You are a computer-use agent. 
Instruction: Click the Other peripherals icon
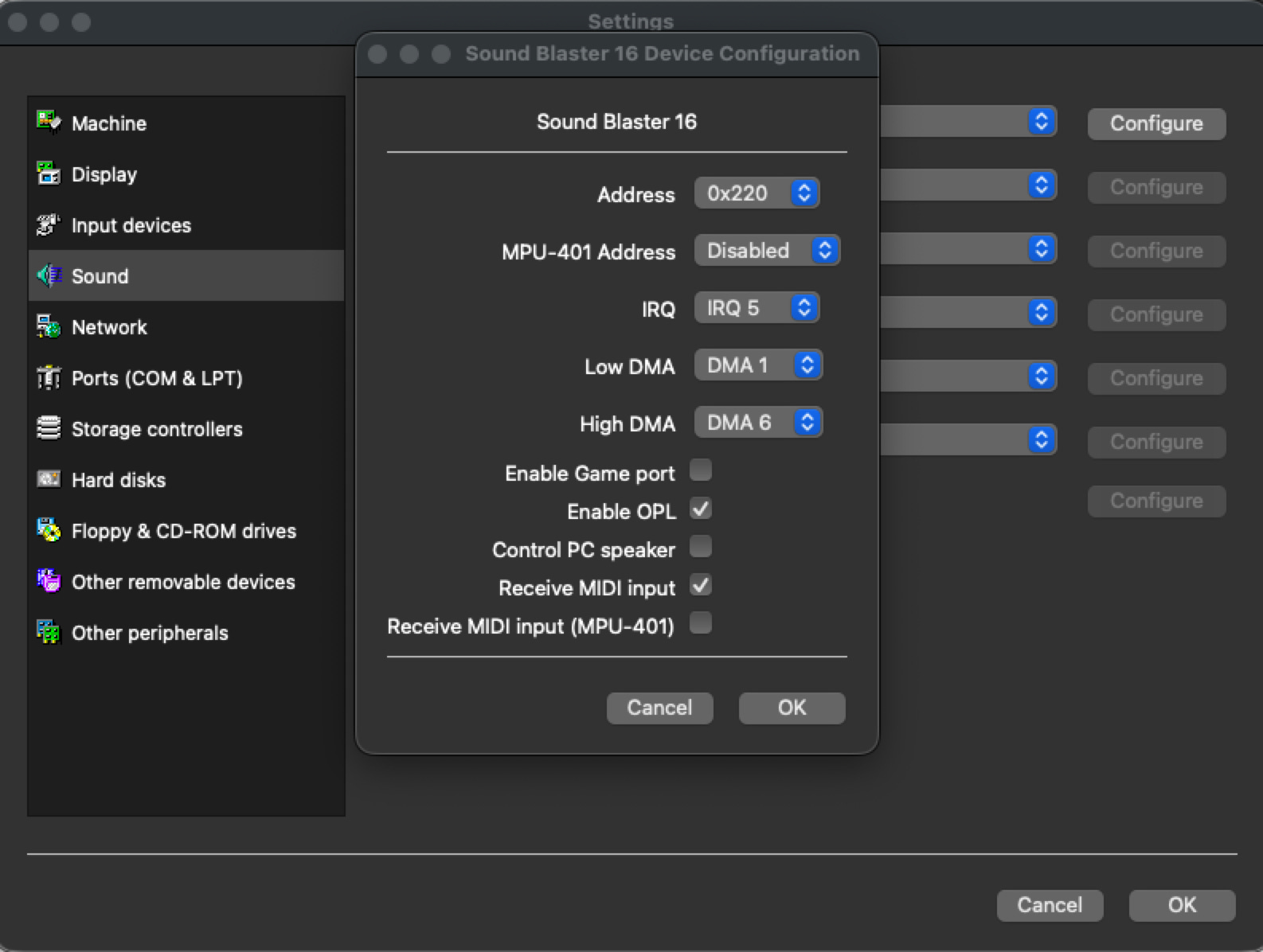49,632
